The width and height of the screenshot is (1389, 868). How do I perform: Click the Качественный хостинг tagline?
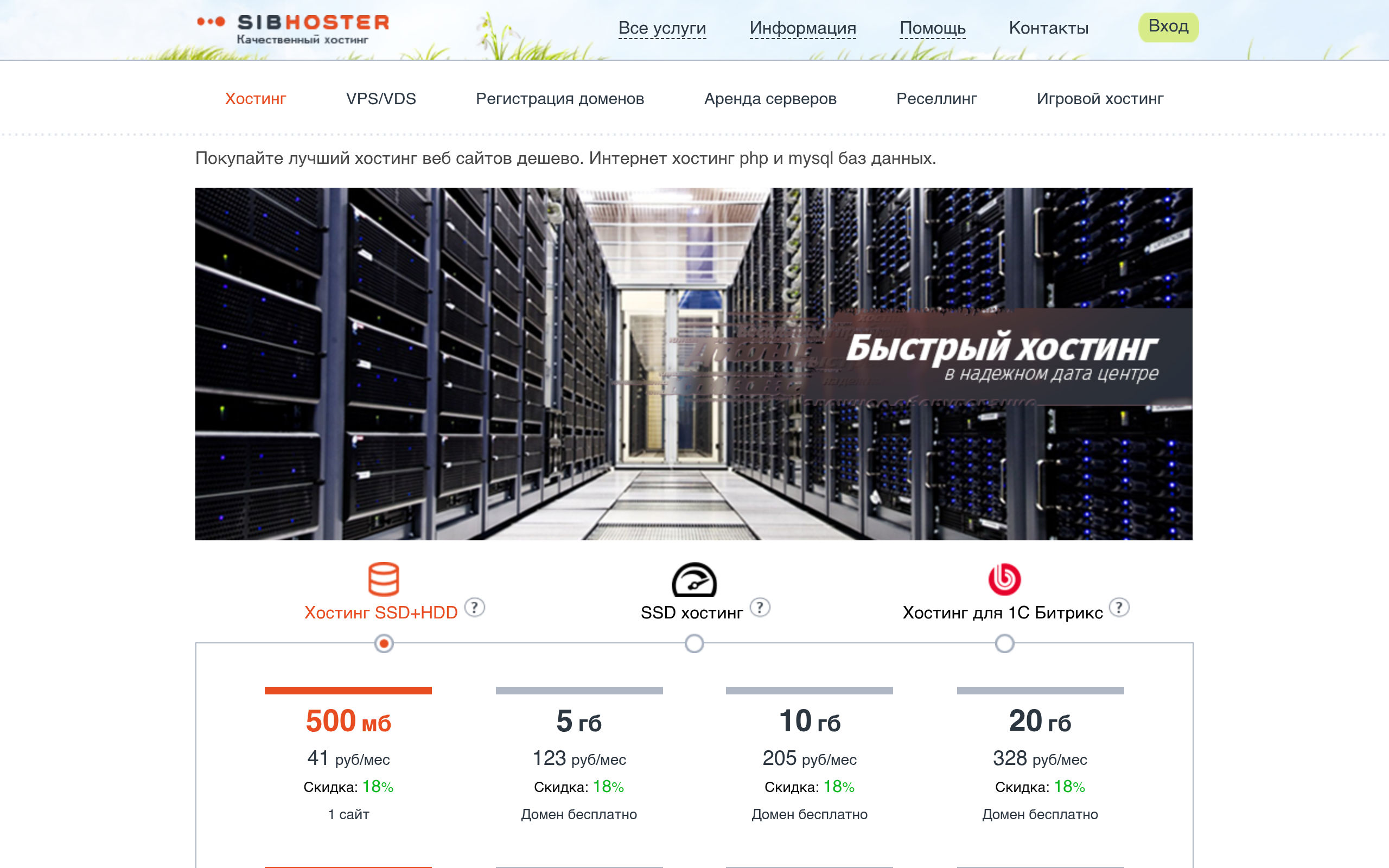pos(302,40)
